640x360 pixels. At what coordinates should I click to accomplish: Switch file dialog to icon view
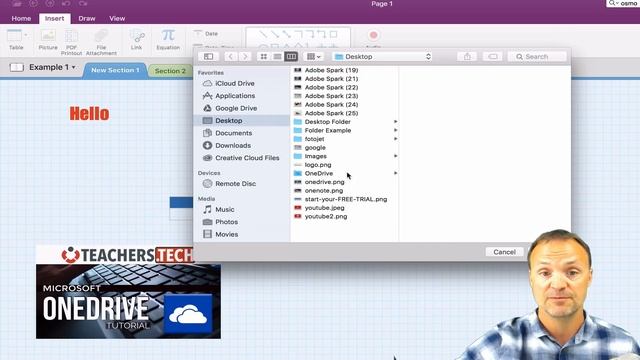click(x=264, y=56)
